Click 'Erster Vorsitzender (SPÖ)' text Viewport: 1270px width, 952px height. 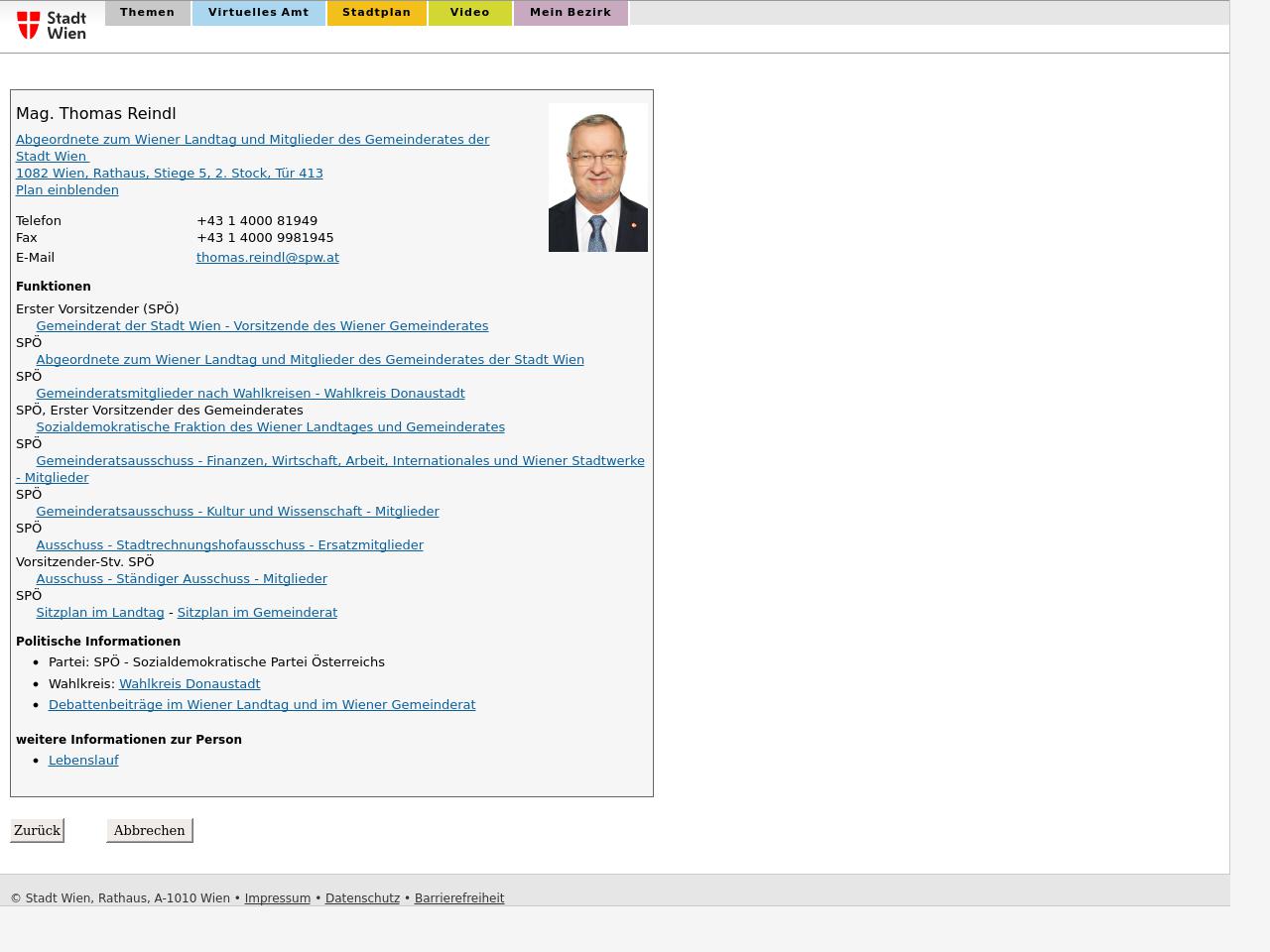[x=97, y=308]
